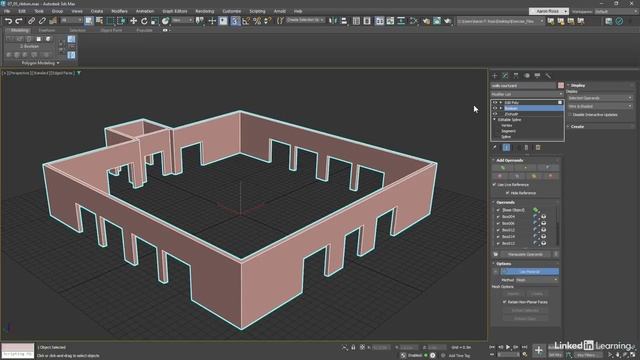Activate the Select and Scale tool
The height and width of the screenshot is (360, 640).
(155, 21)
